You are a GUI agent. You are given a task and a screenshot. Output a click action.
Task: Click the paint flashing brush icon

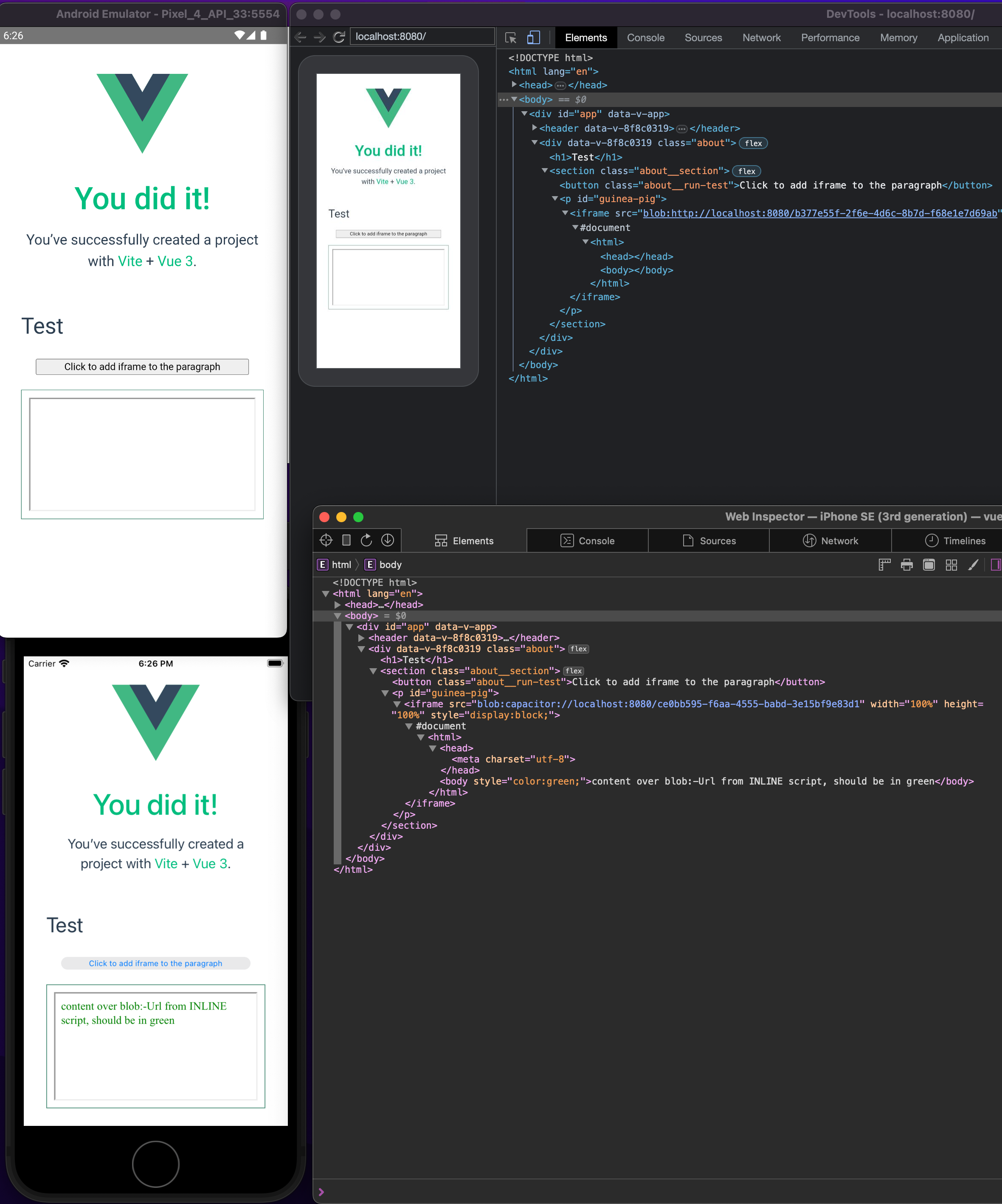pyautogui.click(x=973, y=565)
